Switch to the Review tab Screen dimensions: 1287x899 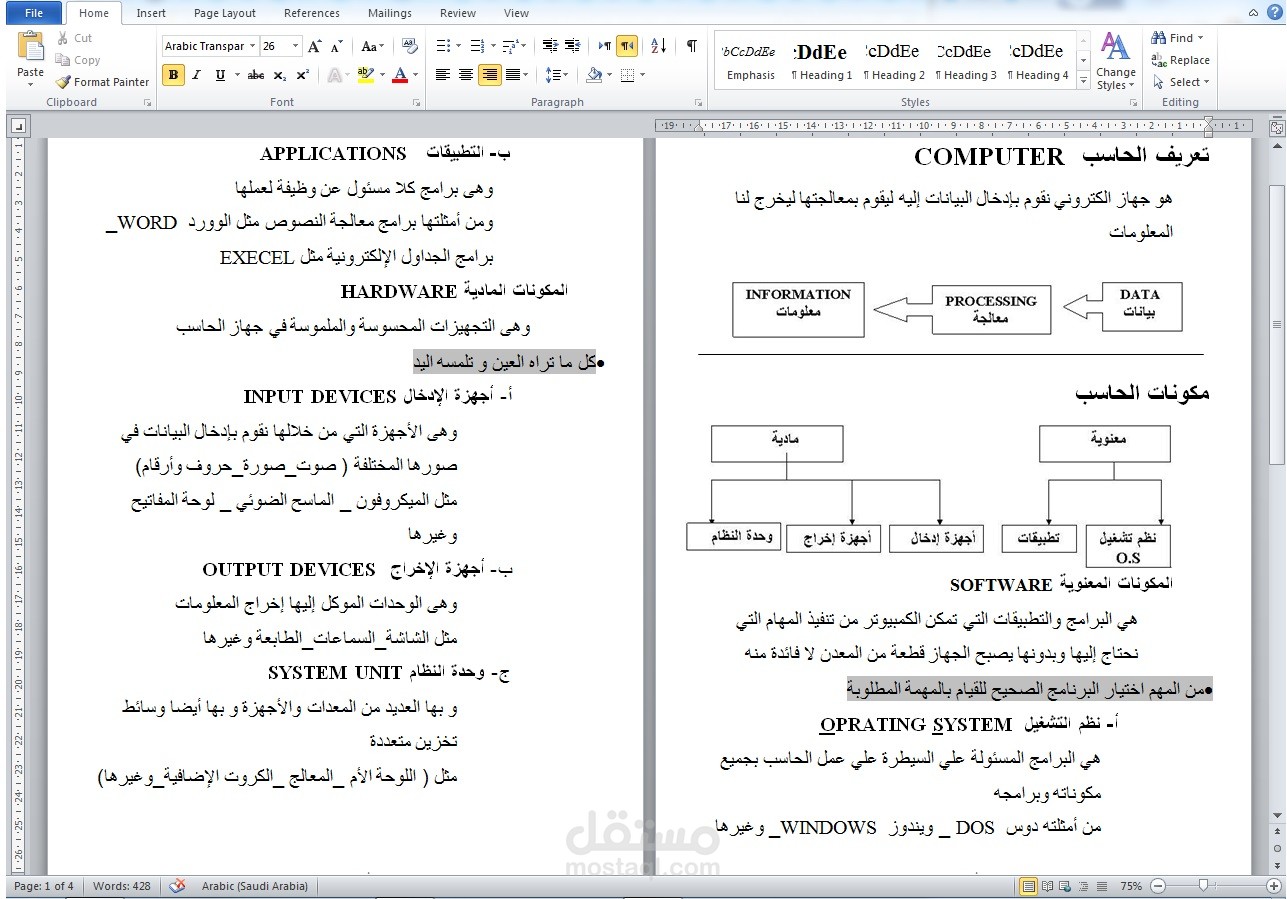click(458, 13)
